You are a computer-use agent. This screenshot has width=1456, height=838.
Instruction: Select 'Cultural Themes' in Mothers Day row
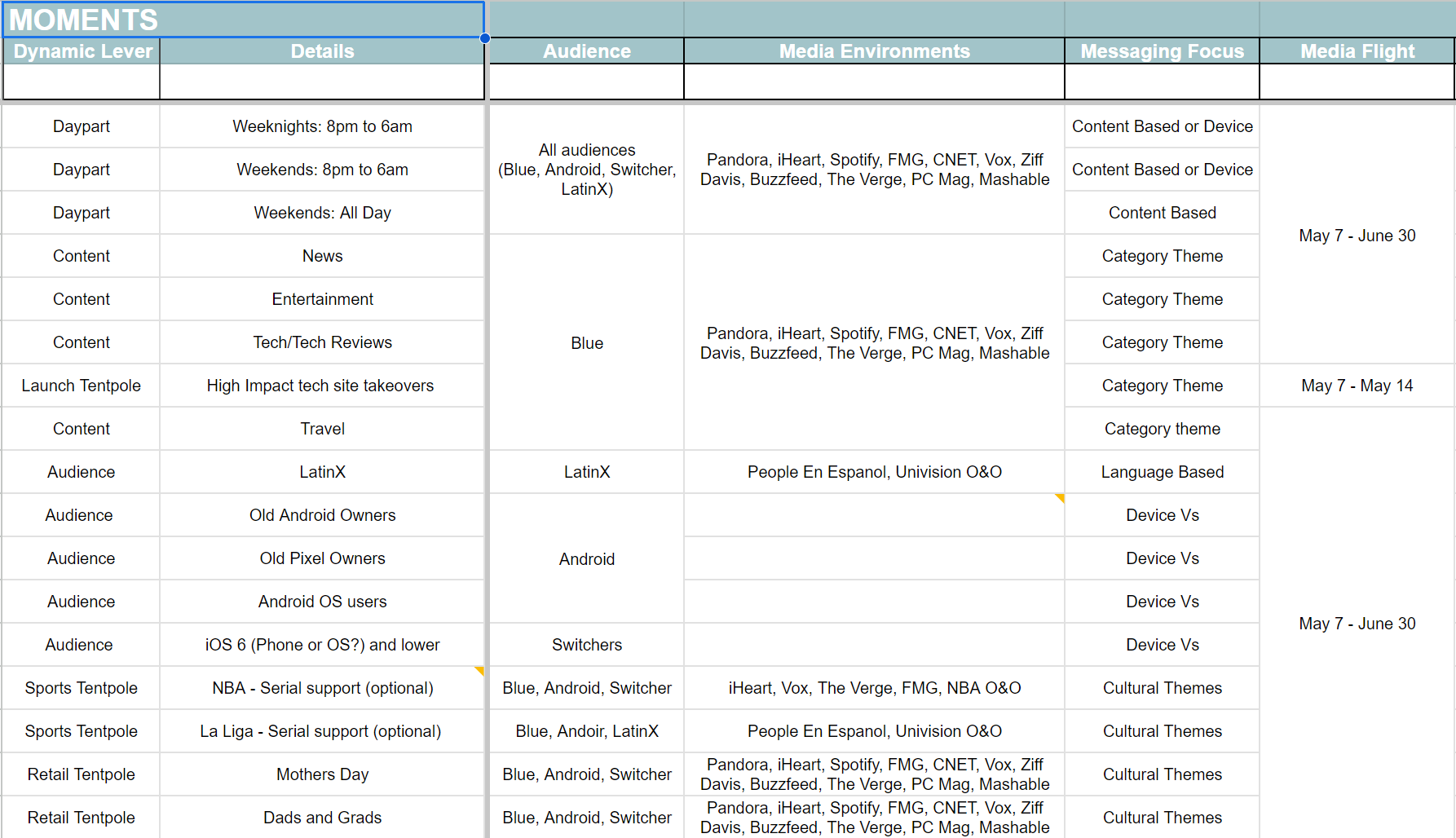[1162, 774]
